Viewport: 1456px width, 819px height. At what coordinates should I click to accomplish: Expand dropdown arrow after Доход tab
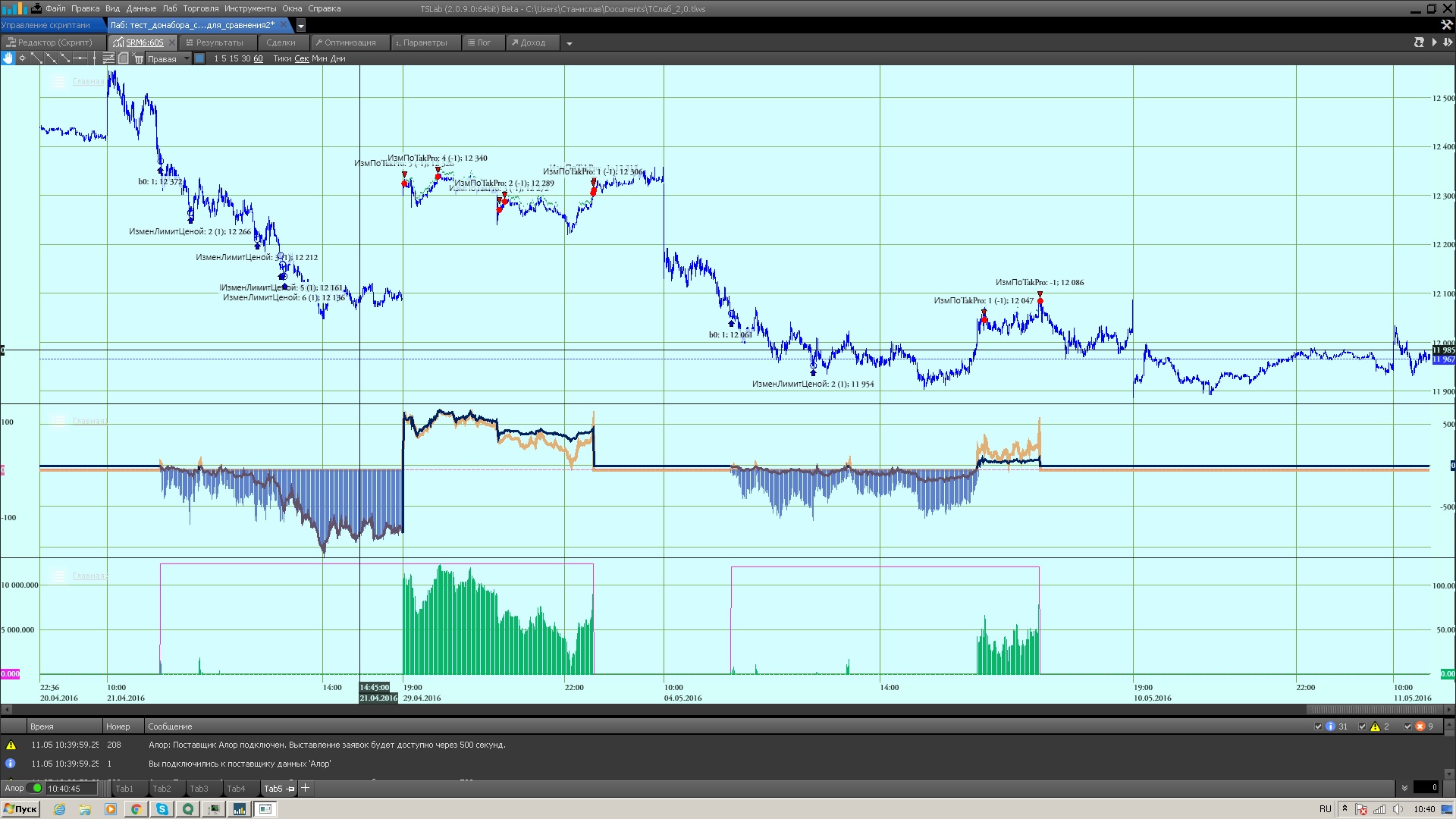(569, 43)
